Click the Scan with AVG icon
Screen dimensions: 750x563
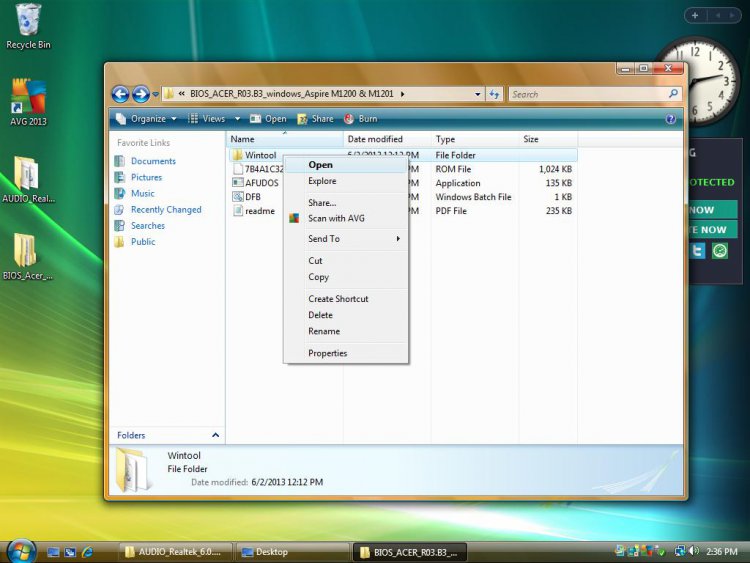[x=294, y=218]
